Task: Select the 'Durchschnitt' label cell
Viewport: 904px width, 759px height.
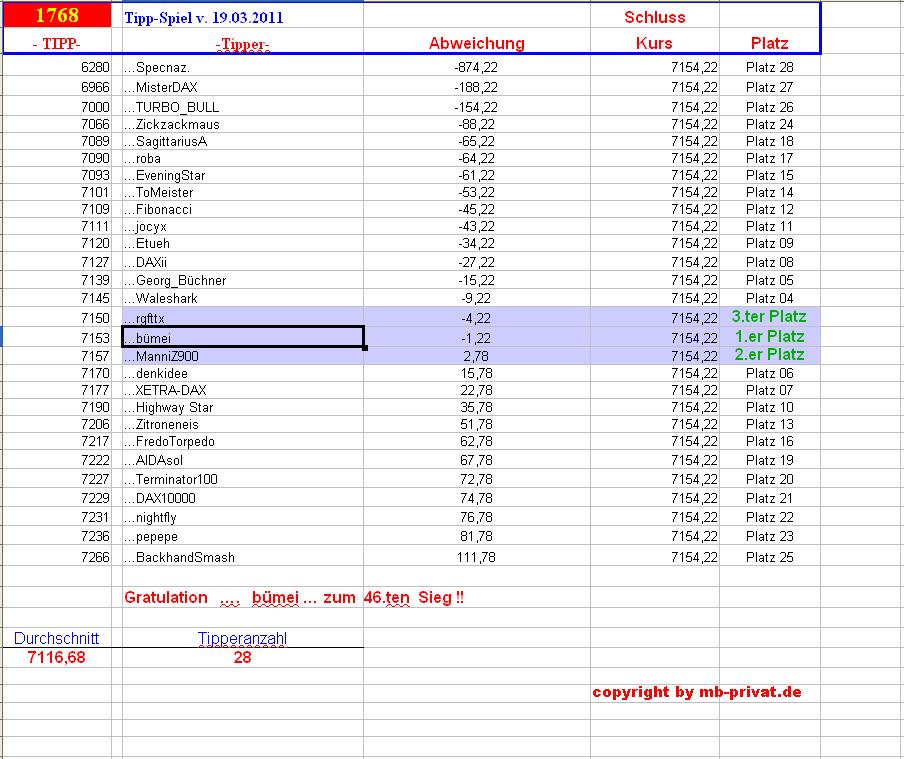Action: (x=56, y=638)
